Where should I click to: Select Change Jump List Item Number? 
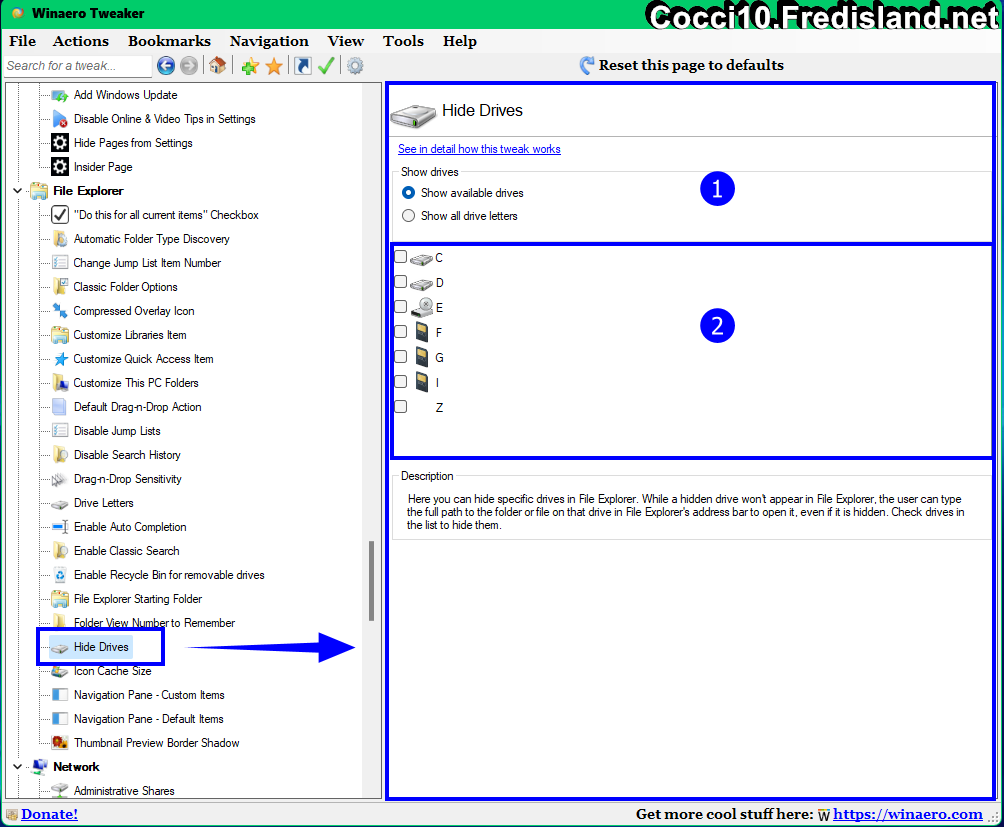(x=147, y=263)
